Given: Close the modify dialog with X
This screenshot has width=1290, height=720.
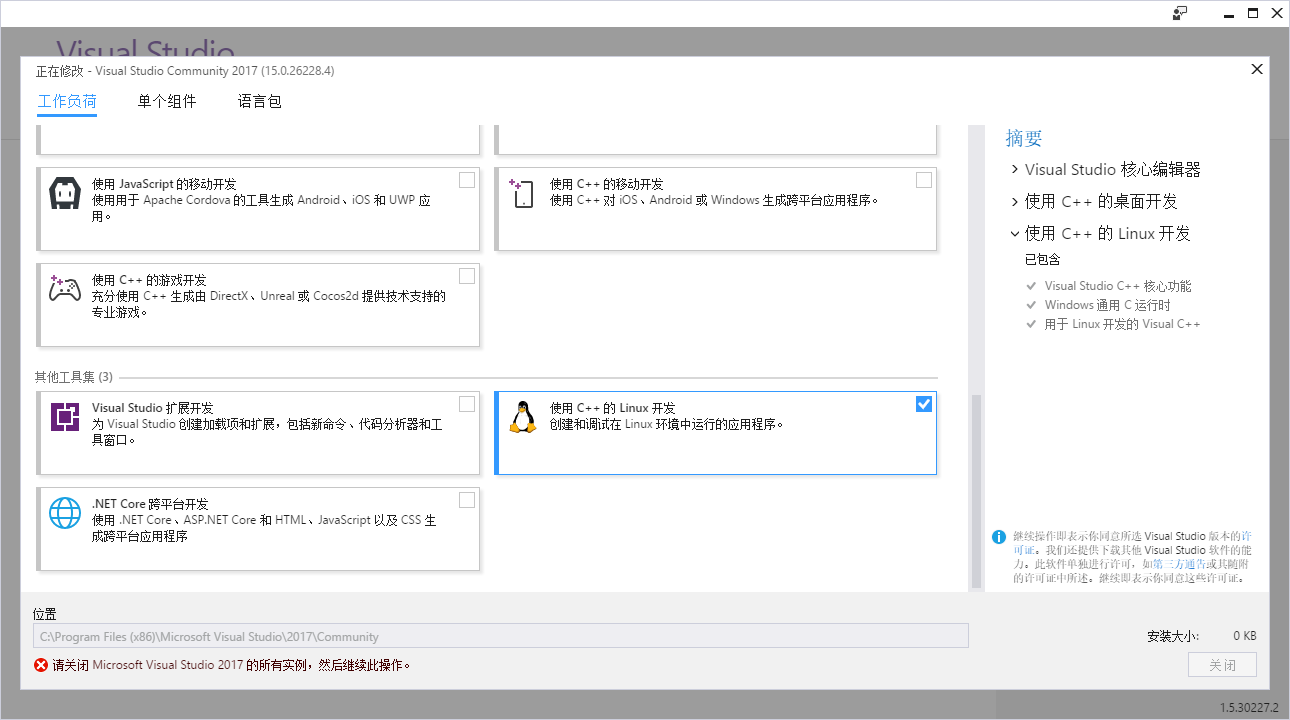Looking at the screenshot, I should click(x=1257, y=69).
